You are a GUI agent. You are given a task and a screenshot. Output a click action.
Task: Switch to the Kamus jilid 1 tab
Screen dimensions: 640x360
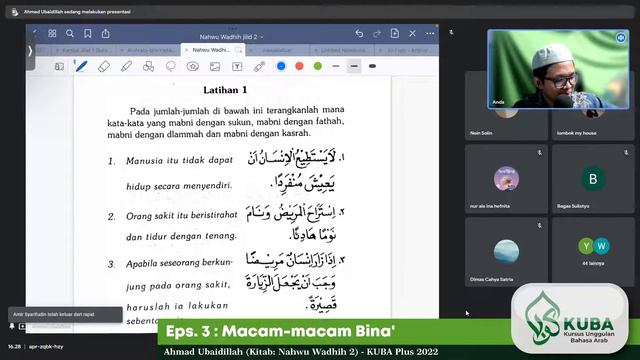(x=84, y=50)
